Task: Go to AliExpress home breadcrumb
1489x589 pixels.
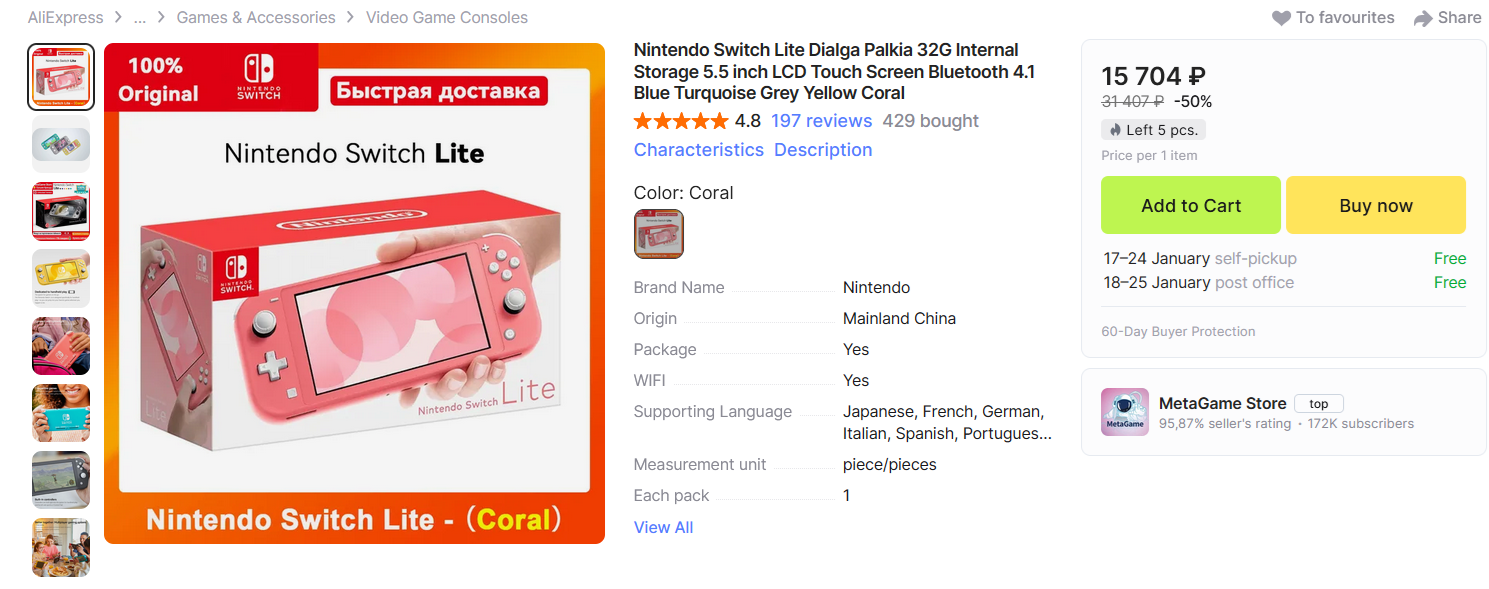Action: click(x=65, y=18)
